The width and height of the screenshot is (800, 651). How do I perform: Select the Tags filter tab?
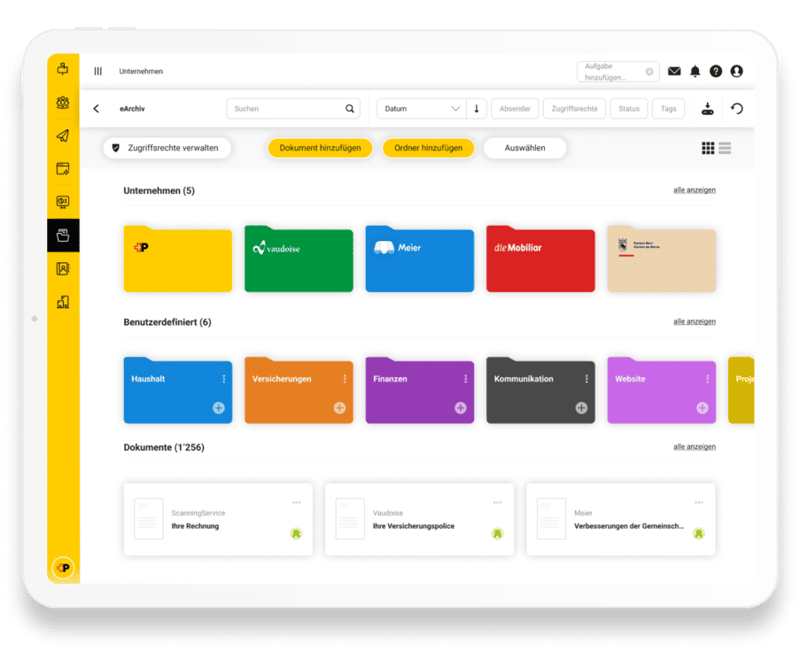[x=668, y=109]
